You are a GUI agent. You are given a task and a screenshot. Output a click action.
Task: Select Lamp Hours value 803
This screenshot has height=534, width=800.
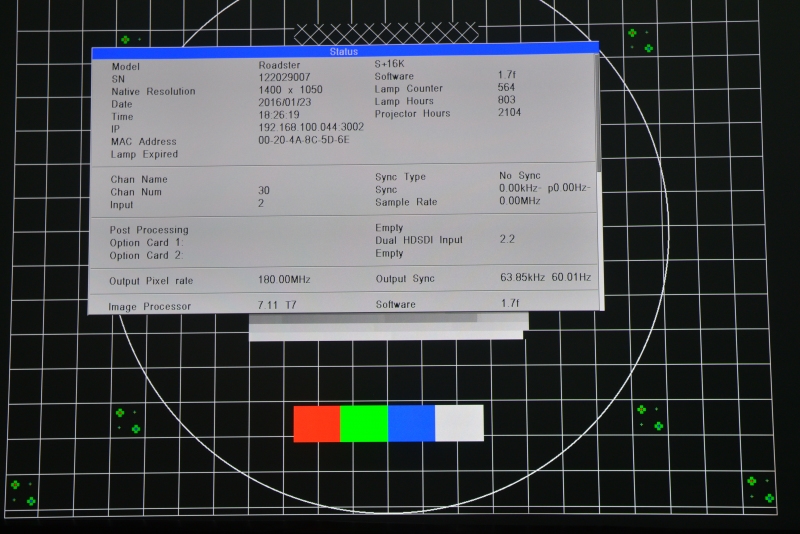(x=507, y=100)
